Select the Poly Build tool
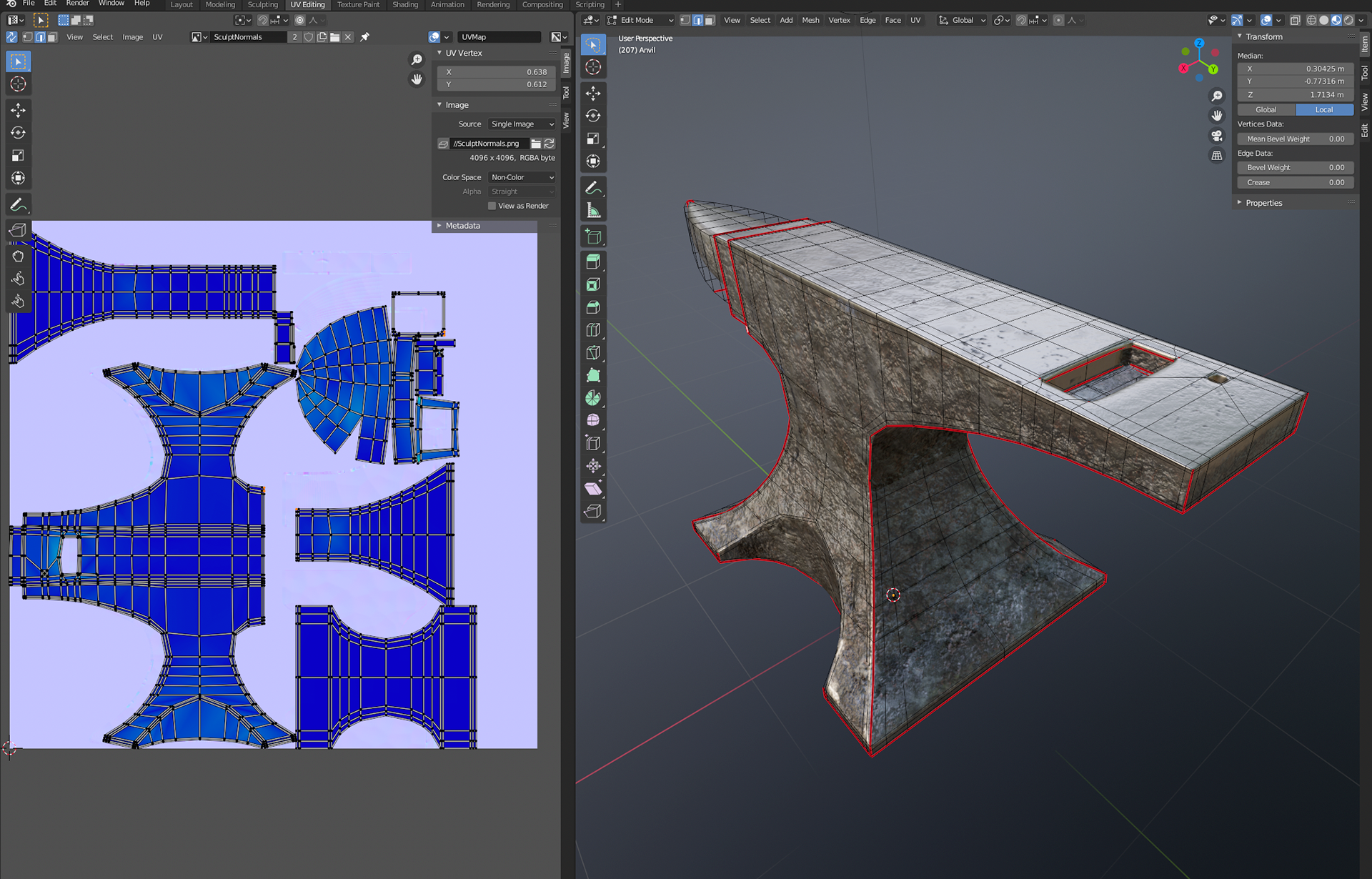Viewport: 1372px width, 879px height. pyautogui.click(x=593, y=376)
